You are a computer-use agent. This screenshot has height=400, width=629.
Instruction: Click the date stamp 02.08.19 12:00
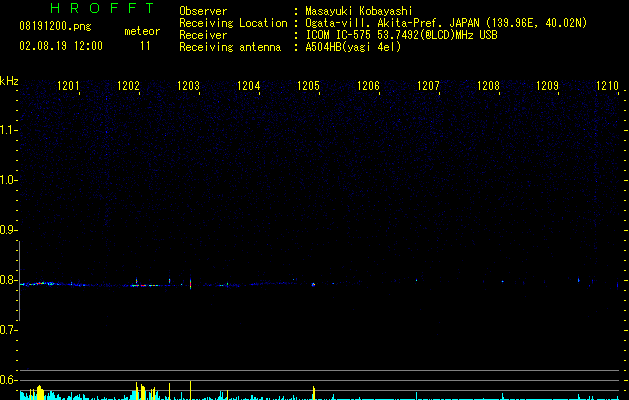coord(61,46)
